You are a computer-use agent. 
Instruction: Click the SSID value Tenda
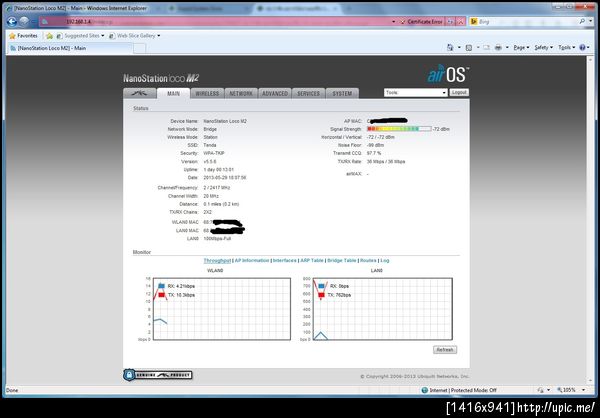point(210,145)
